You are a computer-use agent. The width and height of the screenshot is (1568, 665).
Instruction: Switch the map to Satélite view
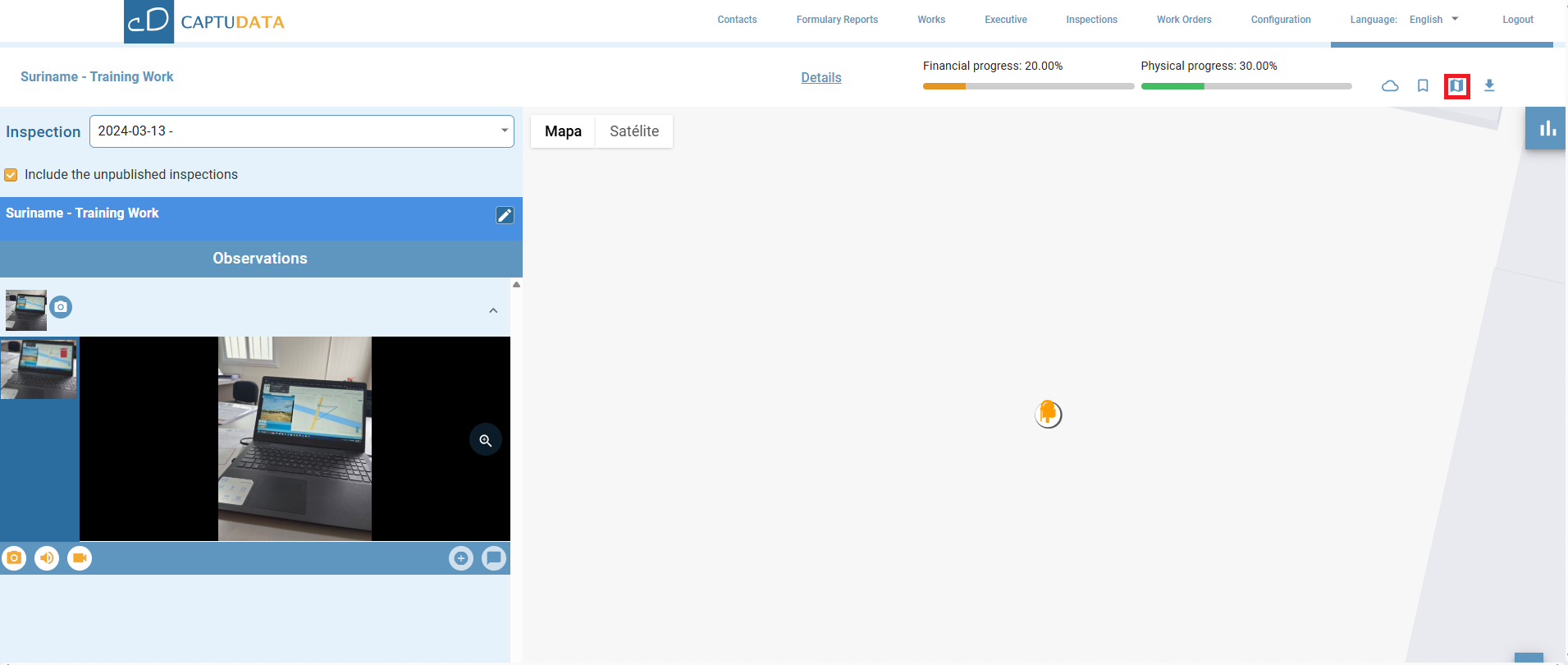click(x=633, y=131)
